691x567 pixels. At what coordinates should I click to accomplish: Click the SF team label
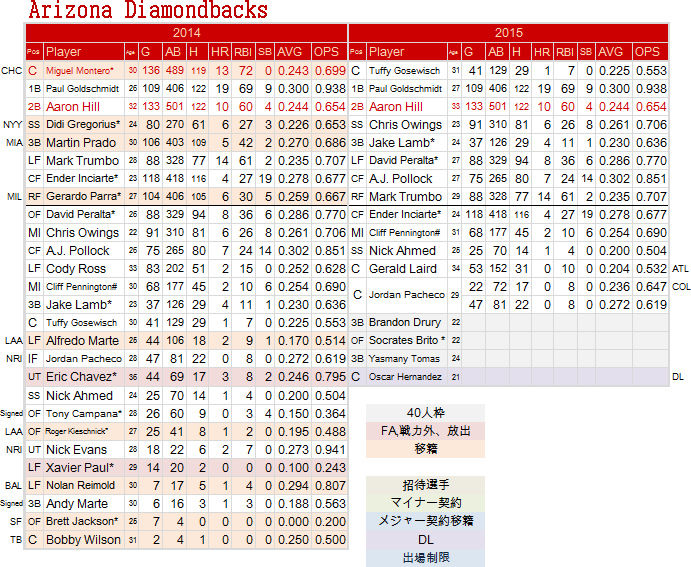click(x=15, y=522)
